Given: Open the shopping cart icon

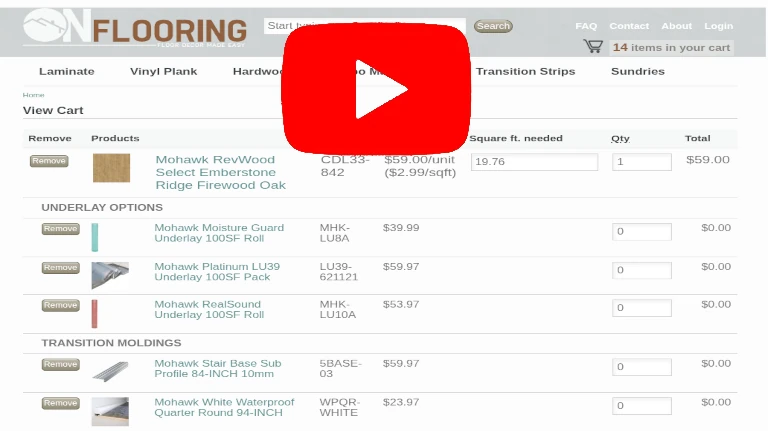Looking at the screenshot, I should click(x=593, y=46).
